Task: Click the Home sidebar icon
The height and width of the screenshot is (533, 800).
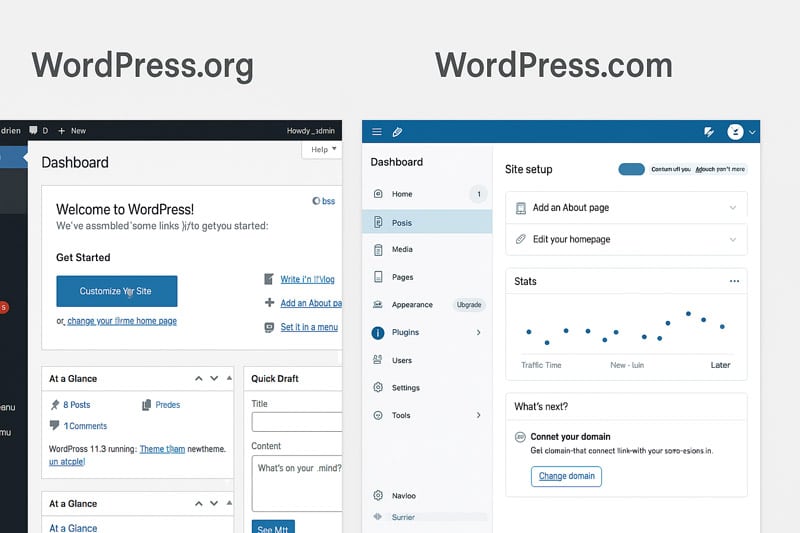Action: pos(378,194)
